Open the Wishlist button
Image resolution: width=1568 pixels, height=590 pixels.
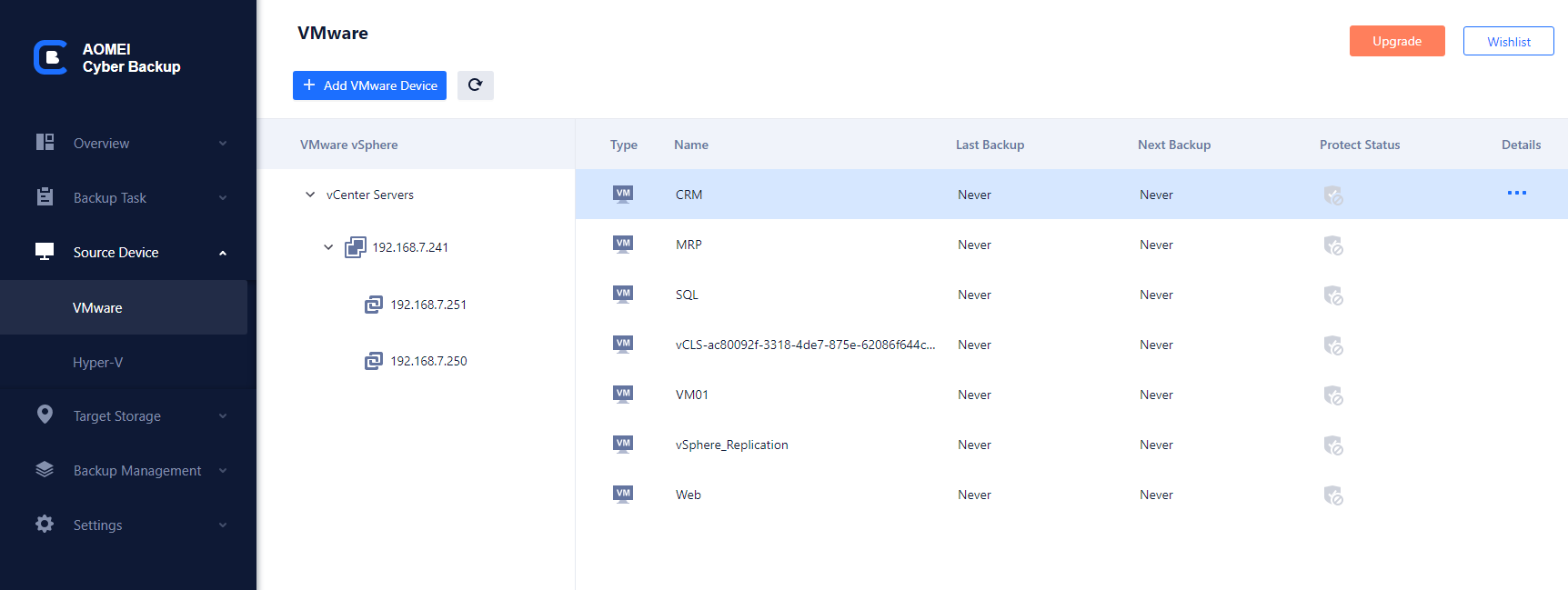click(1509, 41)
